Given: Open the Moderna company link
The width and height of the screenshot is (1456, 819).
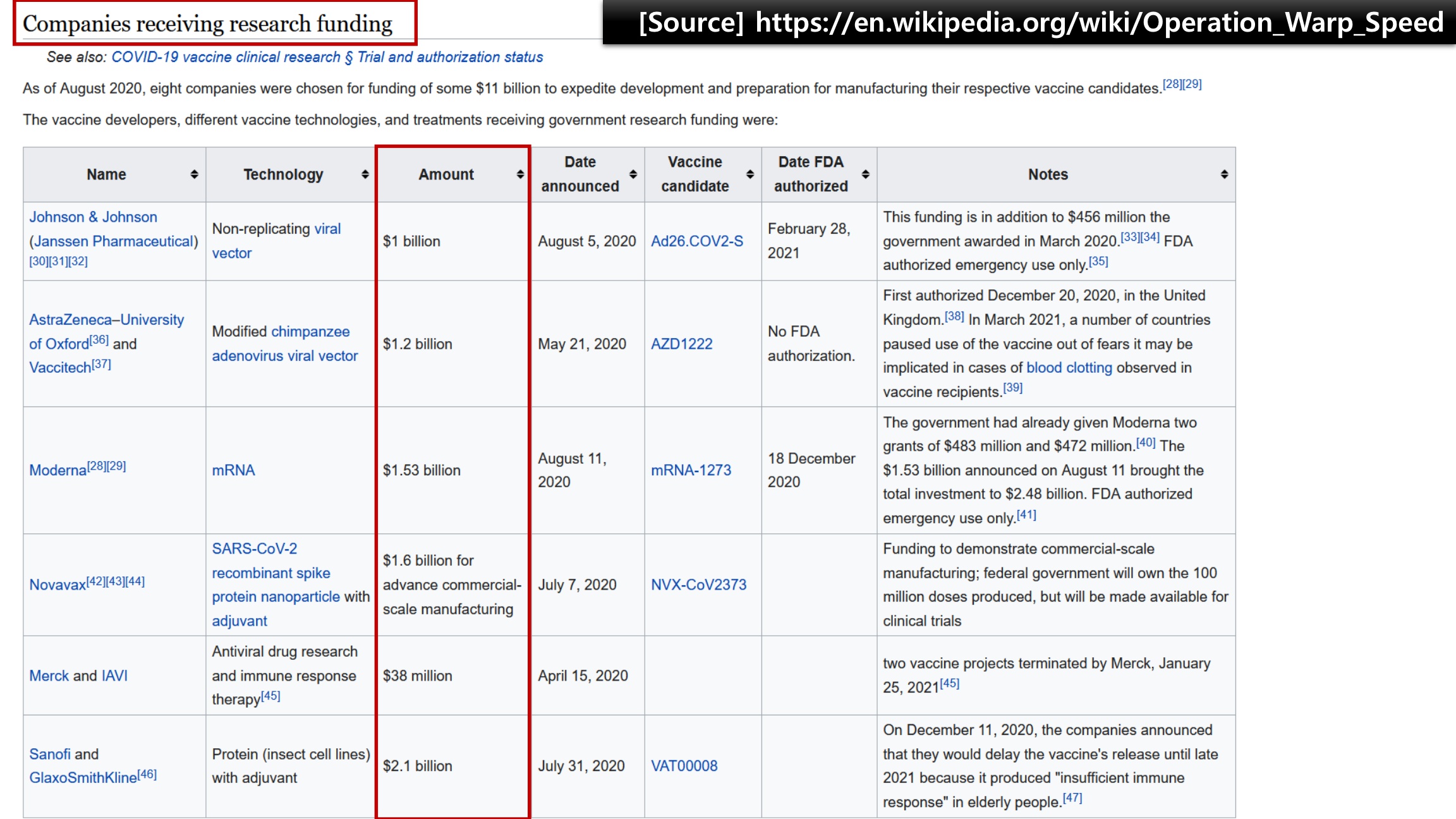Looking at the screenshot, I should coord(58,470).
